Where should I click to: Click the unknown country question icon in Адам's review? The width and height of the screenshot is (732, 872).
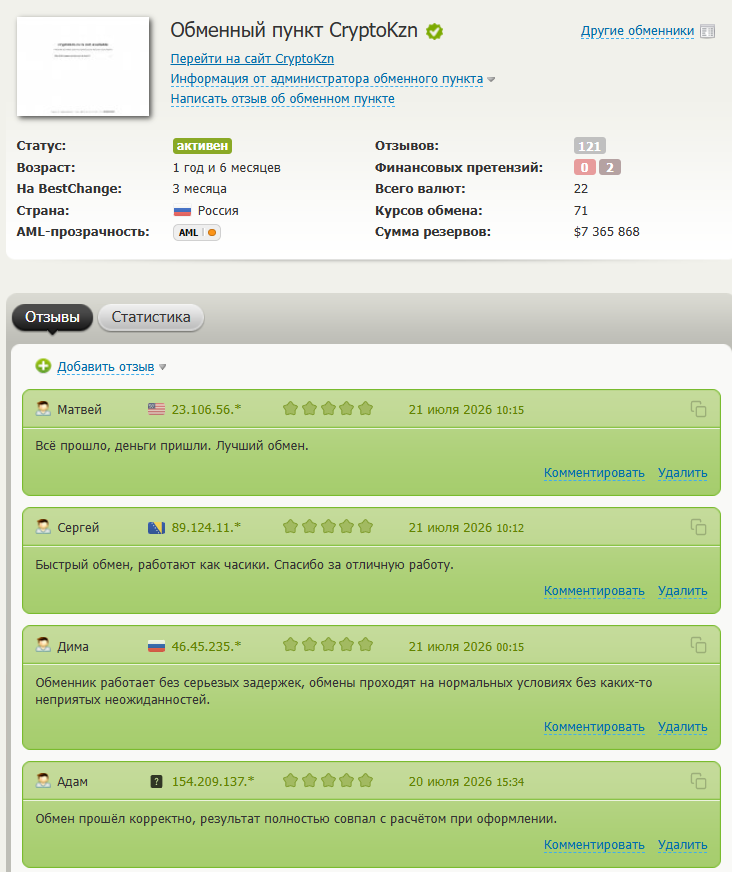157,781
